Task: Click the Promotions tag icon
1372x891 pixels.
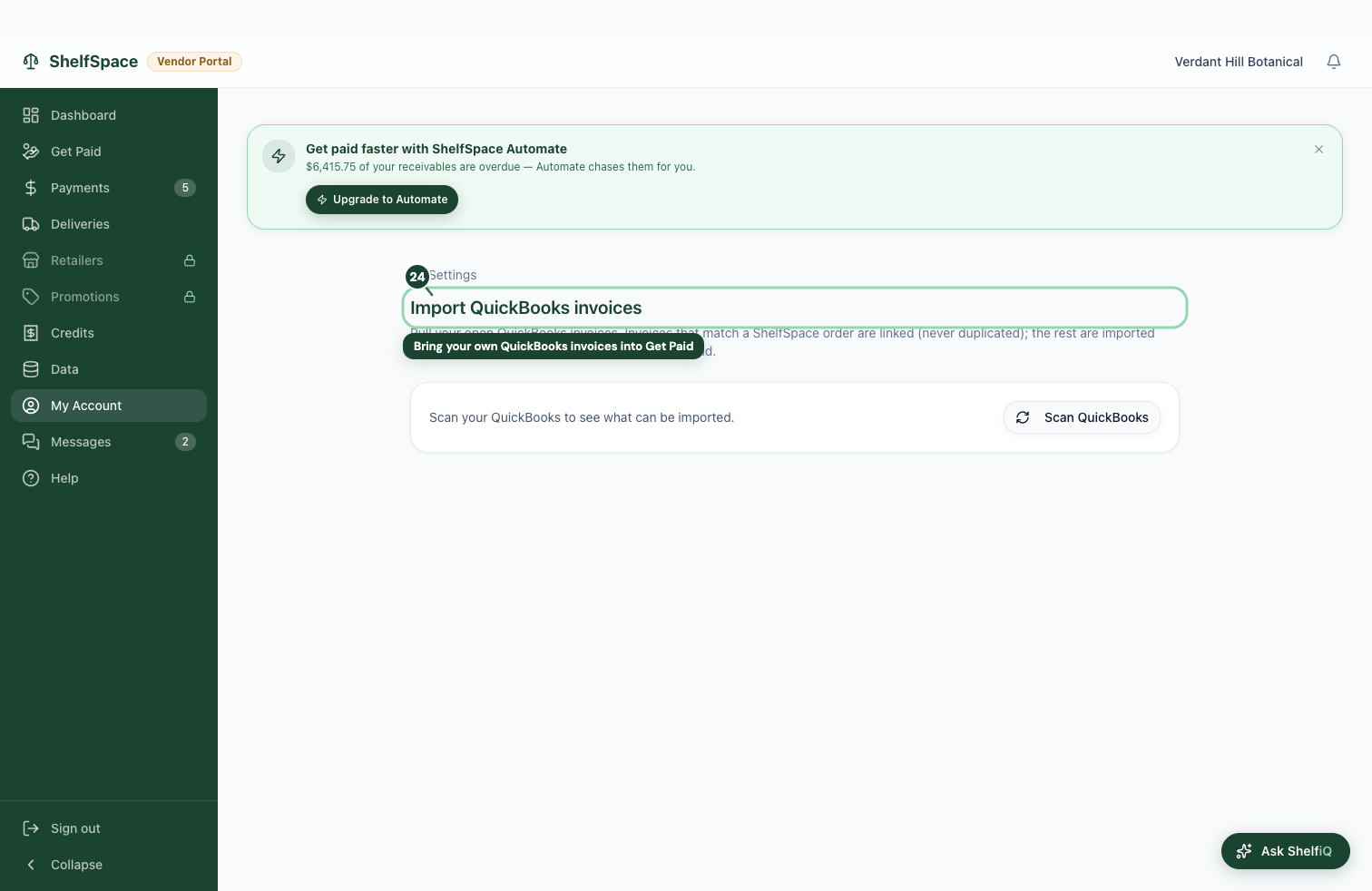Action: coord(31,297)
